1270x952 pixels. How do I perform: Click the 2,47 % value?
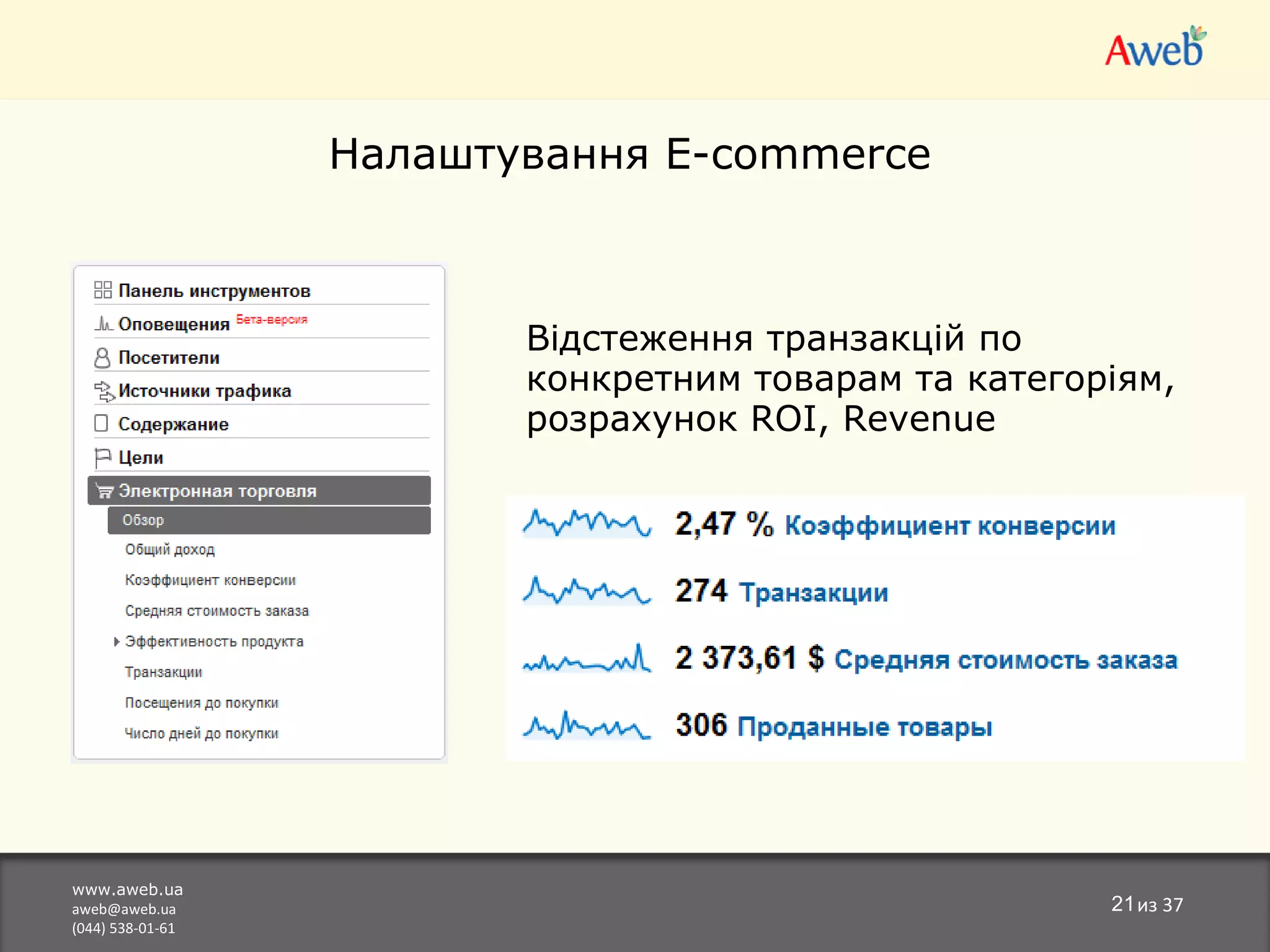click(724, 524)
